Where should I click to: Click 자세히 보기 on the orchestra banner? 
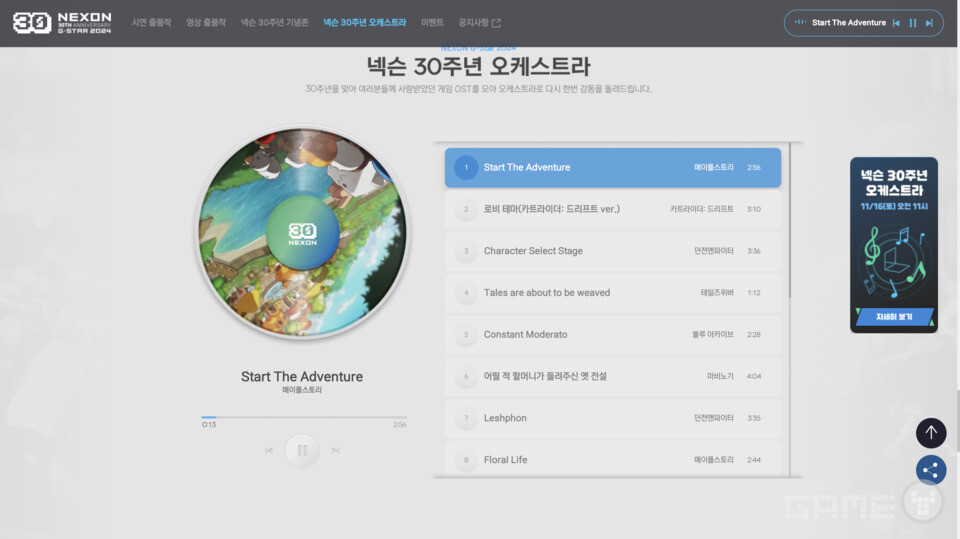click(894, 317)
